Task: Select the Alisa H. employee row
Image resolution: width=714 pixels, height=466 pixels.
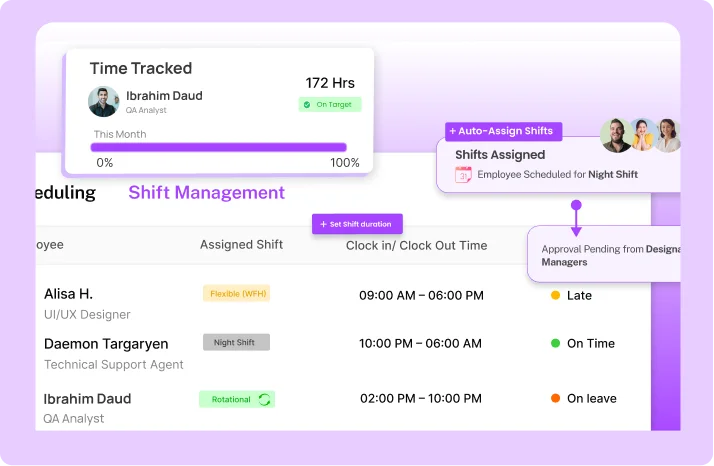Action: pyautogui.click(x=68, y=294)
